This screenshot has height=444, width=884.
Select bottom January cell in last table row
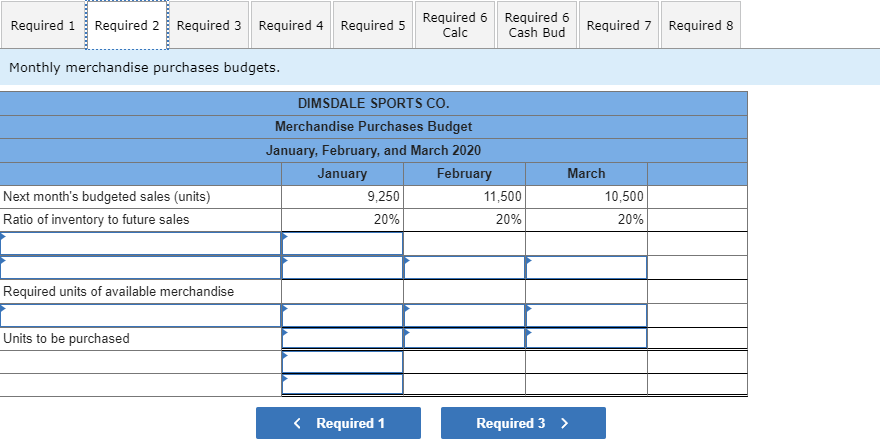coord(342,384)
